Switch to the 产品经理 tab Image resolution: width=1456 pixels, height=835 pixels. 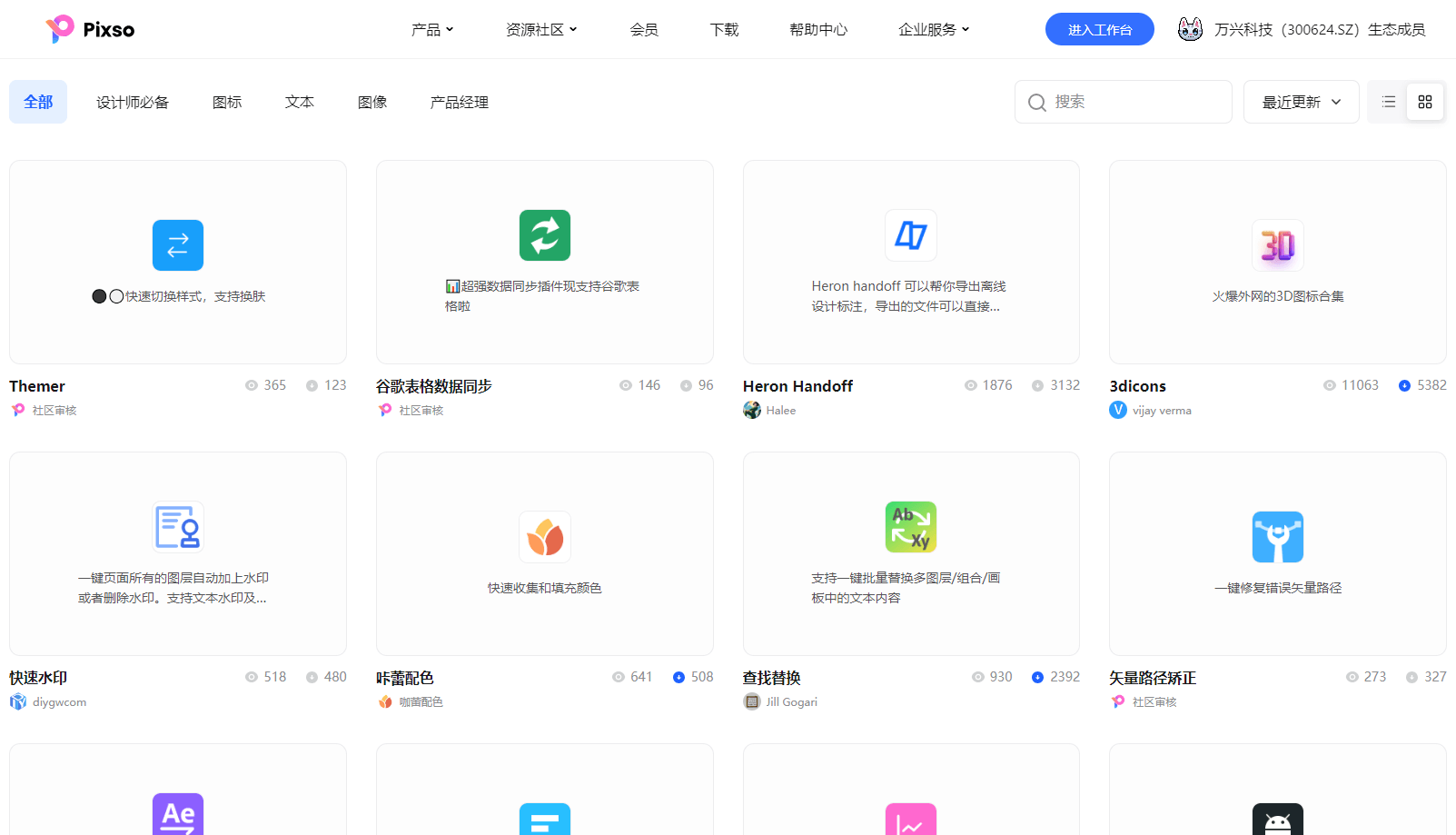coord(459,102)
